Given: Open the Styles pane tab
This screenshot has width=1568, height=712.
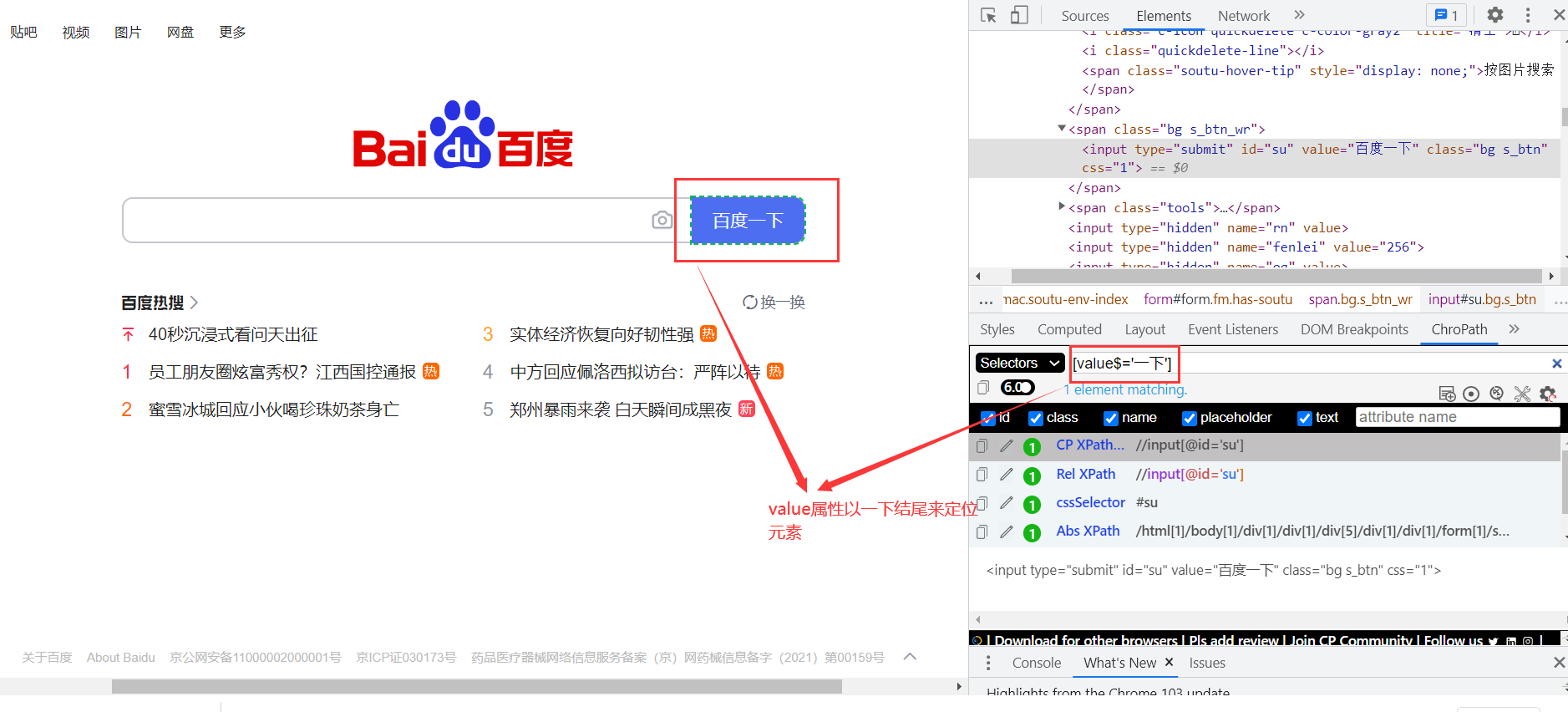Looking at the screenshot, I should pyautogui.click(x=997, y=329).
